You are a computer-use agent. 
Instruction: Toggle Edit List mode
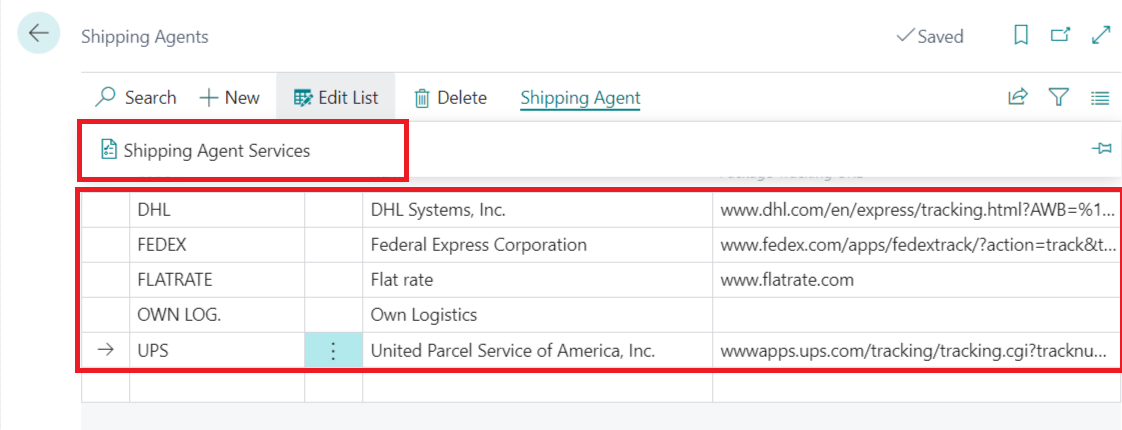click(336, 97)
